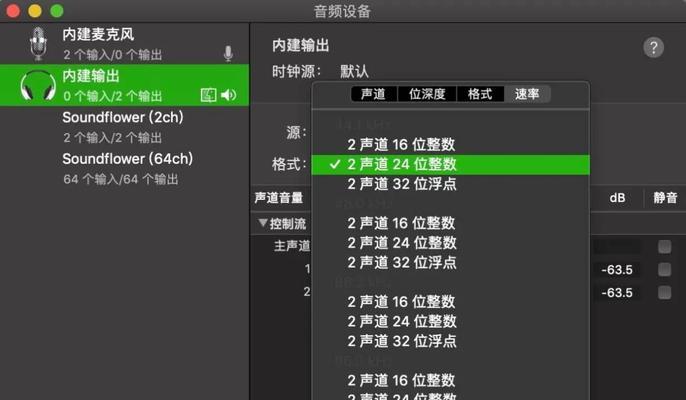Choose 2 声道 32 位浮点 in third group
Screen dimensions: 686x400
tap(451, 341)
